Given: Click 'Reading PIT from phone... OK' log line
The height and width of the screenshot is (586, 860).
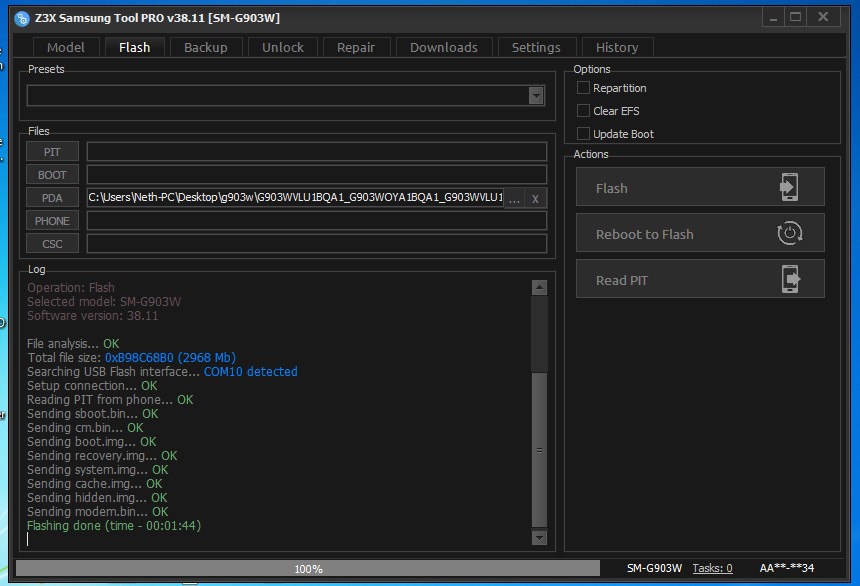Looking at the screenshot, I should [x=110, y=399].
